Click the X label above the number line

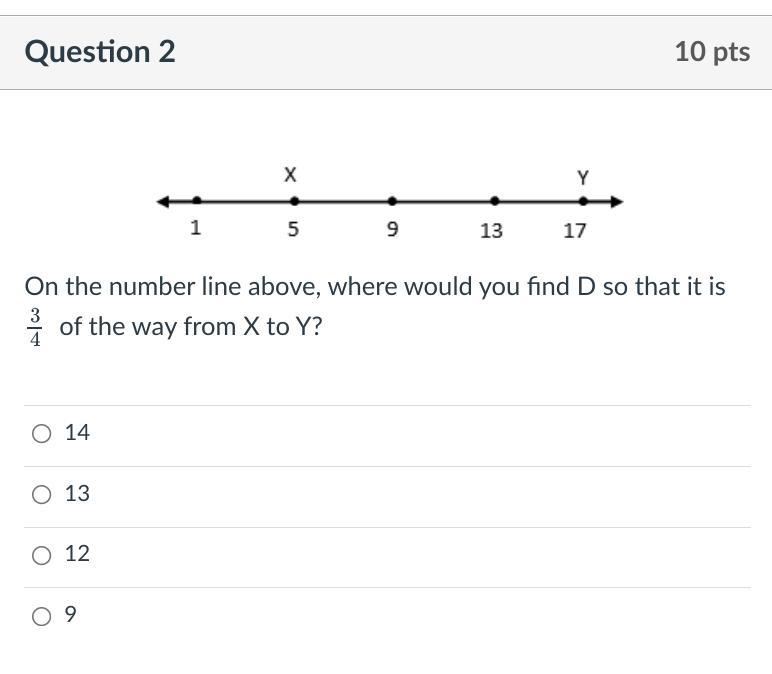pos(290,175)
